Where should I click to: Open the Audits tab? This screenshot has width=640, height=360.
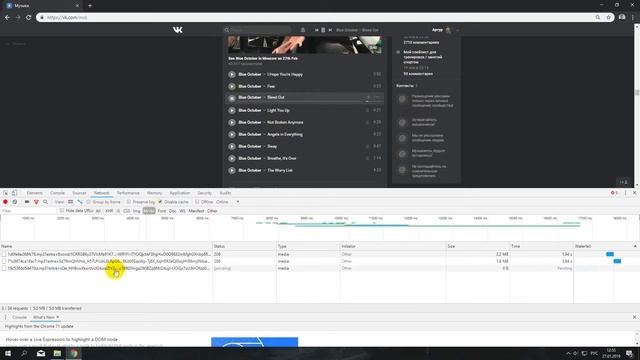[225, 193]
